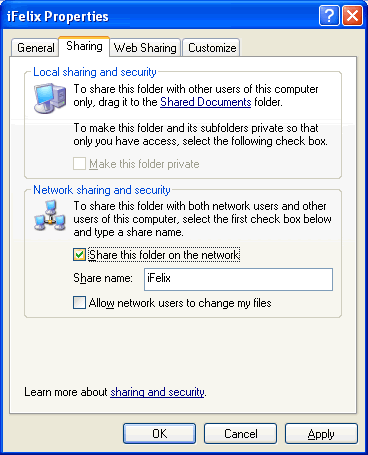Follow the Shared Documents link
The height and width of the screenshot is (455, 368).
tap(206, 102)
